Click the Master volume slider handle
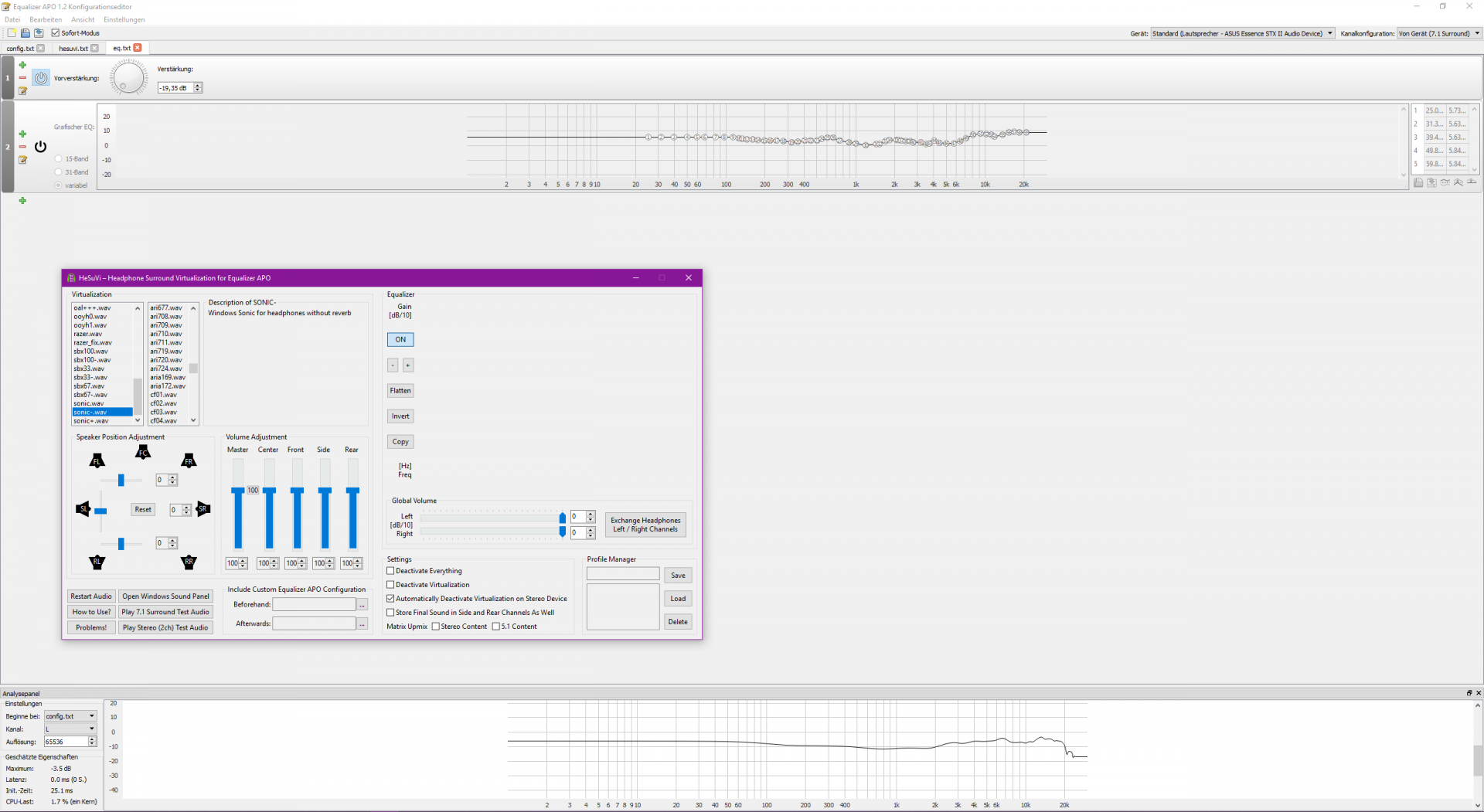This screenshot has width=1484, height=812. 238,491
